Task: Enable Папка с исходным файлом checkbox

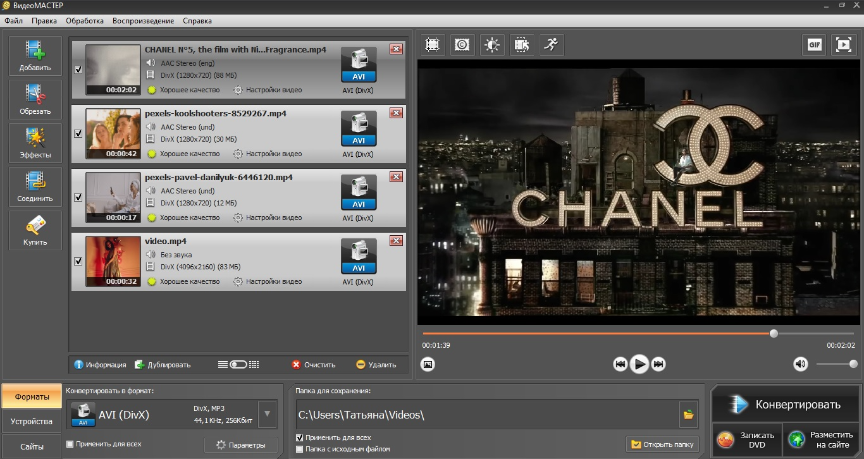Action: [300, 449]
